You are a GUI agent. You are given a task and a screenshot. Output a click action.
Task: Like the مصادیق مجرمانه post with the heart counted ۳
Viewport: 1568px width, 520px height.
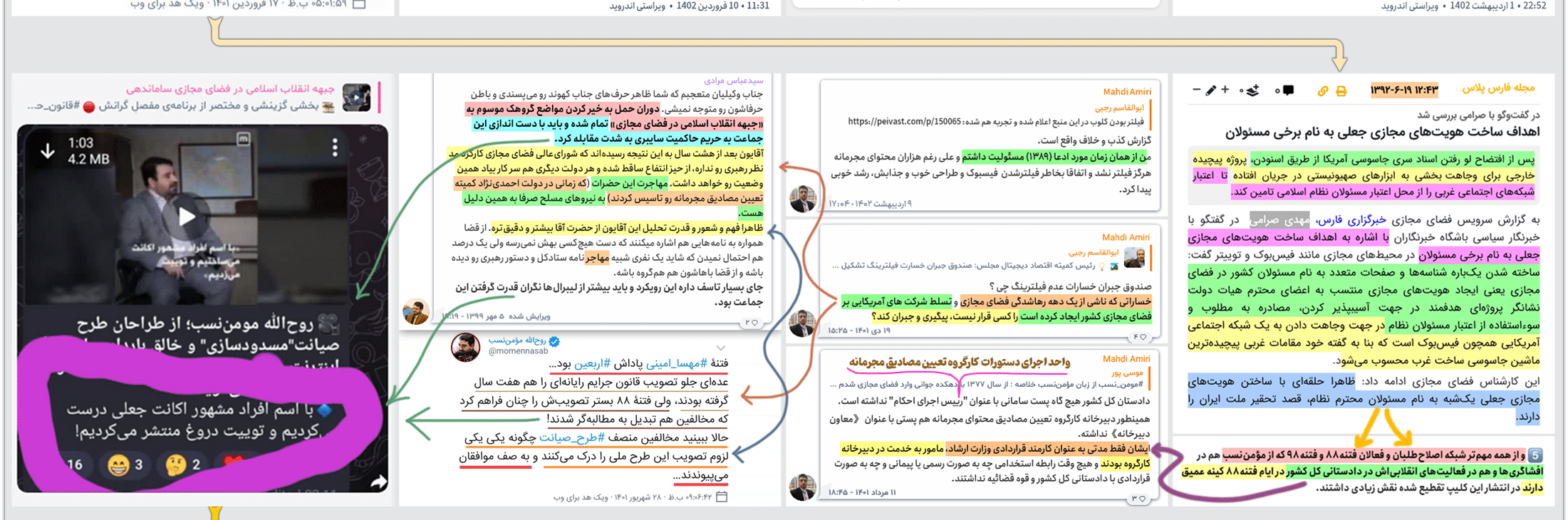coord(1143,499)
